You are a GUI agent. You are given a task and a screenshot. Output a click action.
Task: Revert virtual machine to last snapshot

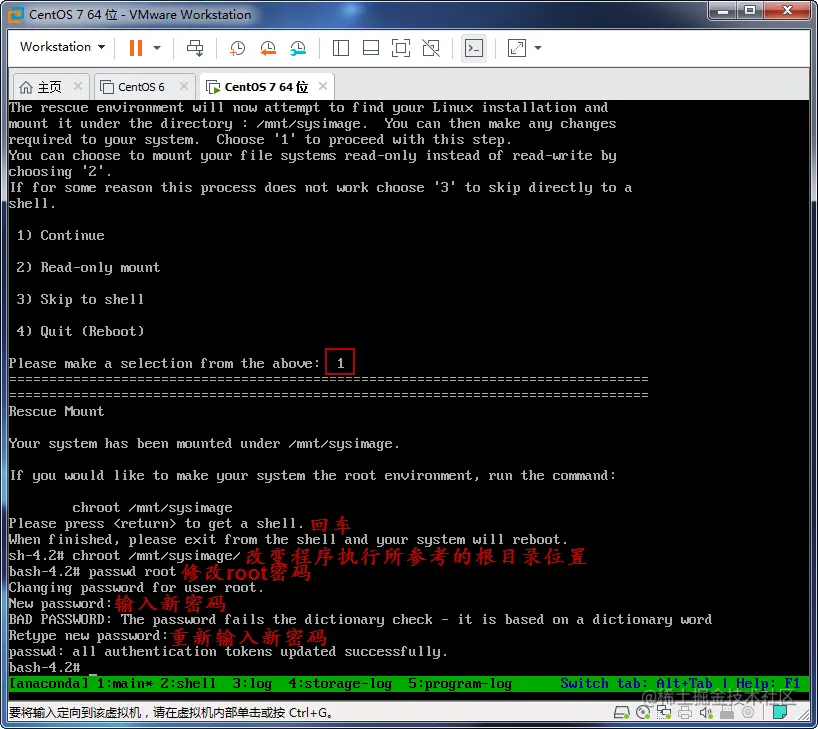point(268,48)
